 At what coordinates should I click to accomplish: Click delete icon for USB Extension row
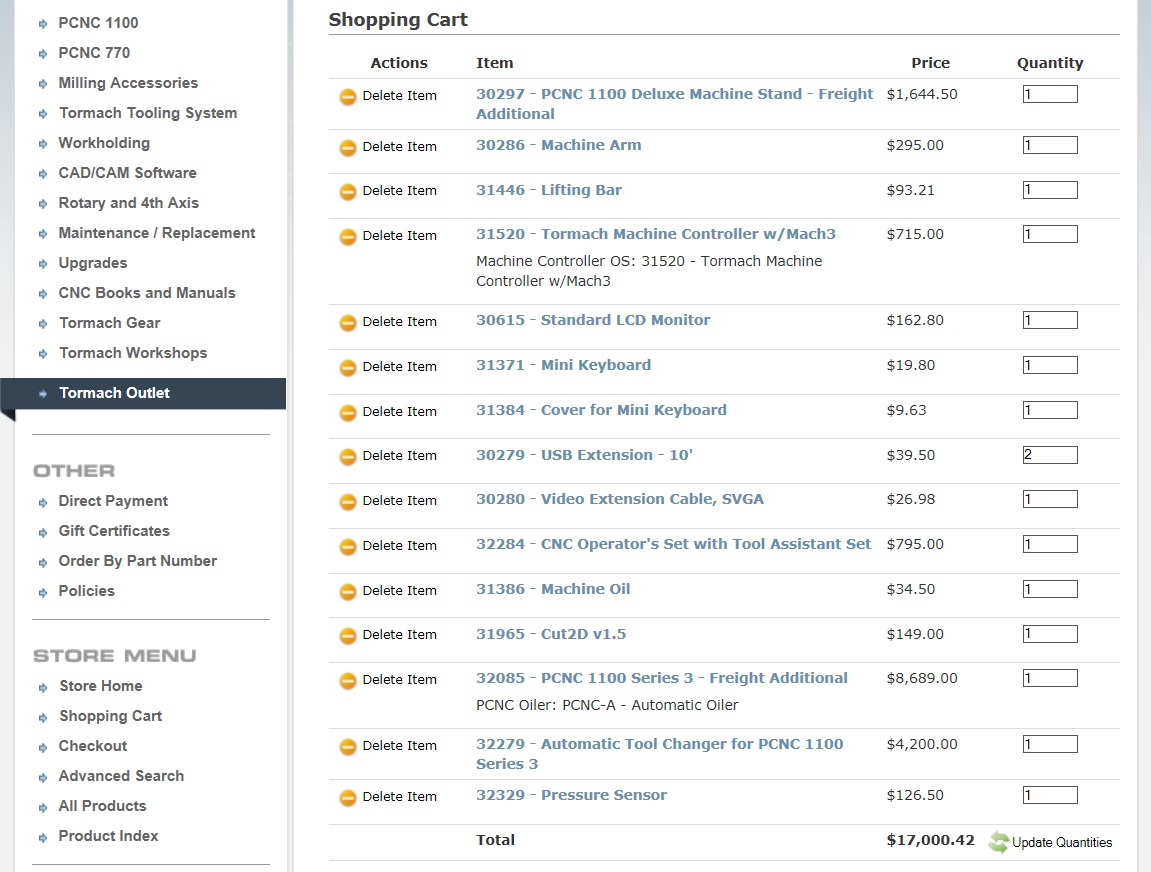[x=348, y=457]
